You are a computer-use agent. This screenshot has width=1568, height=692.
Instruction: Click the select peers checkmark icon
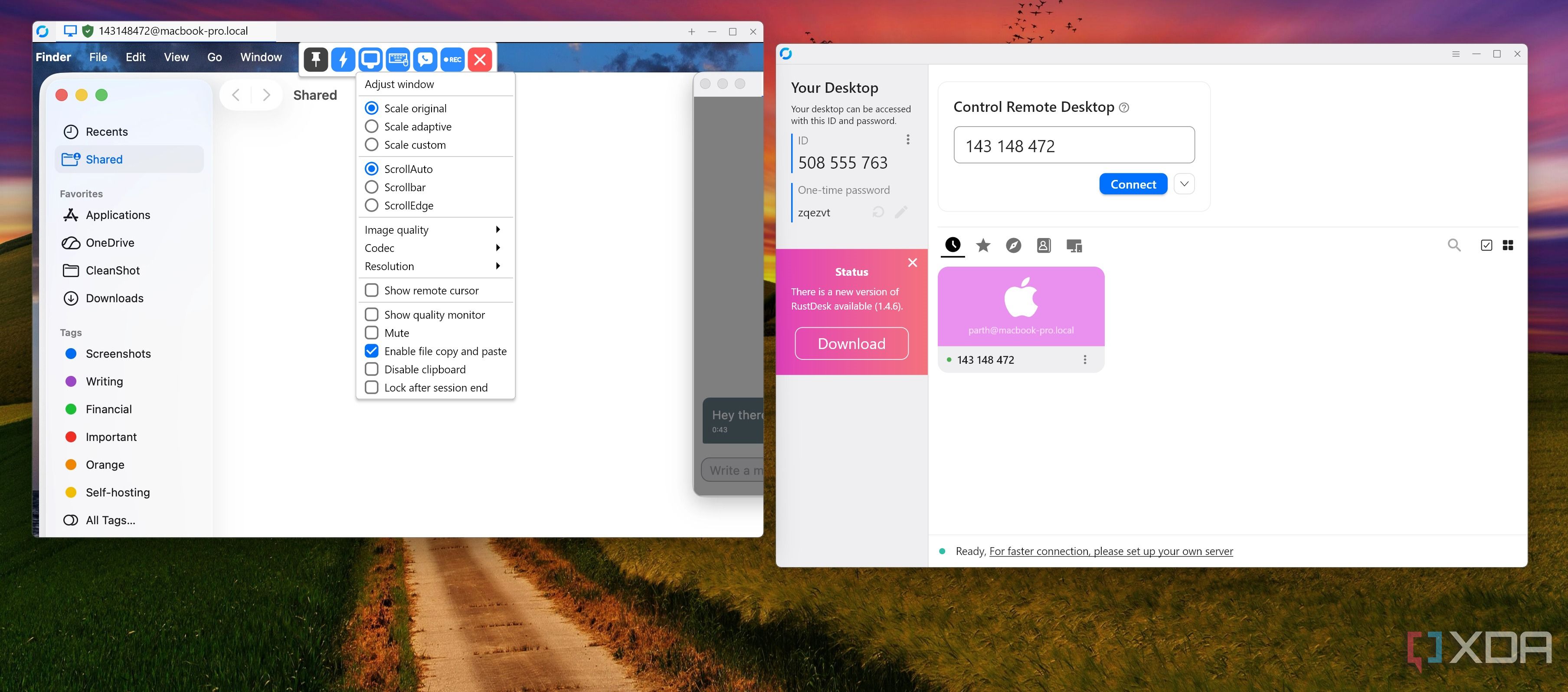(x=1486, y=245)
